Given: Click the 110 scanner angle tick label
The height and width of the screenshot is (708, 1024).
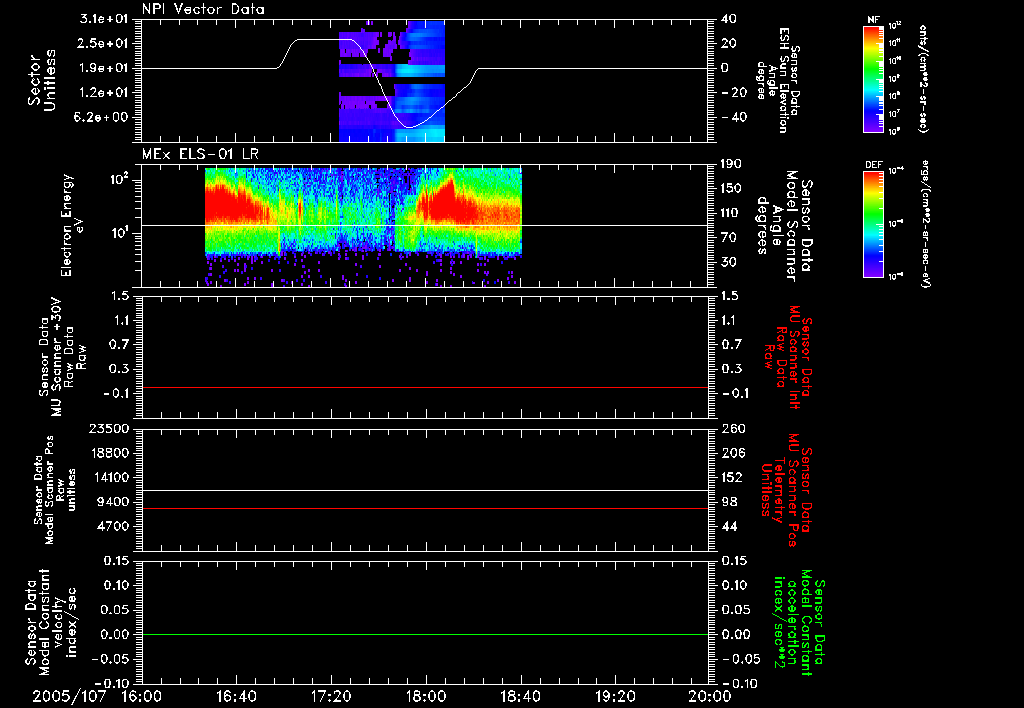Looking at the screenshot, I should click(x=732, y=213).
